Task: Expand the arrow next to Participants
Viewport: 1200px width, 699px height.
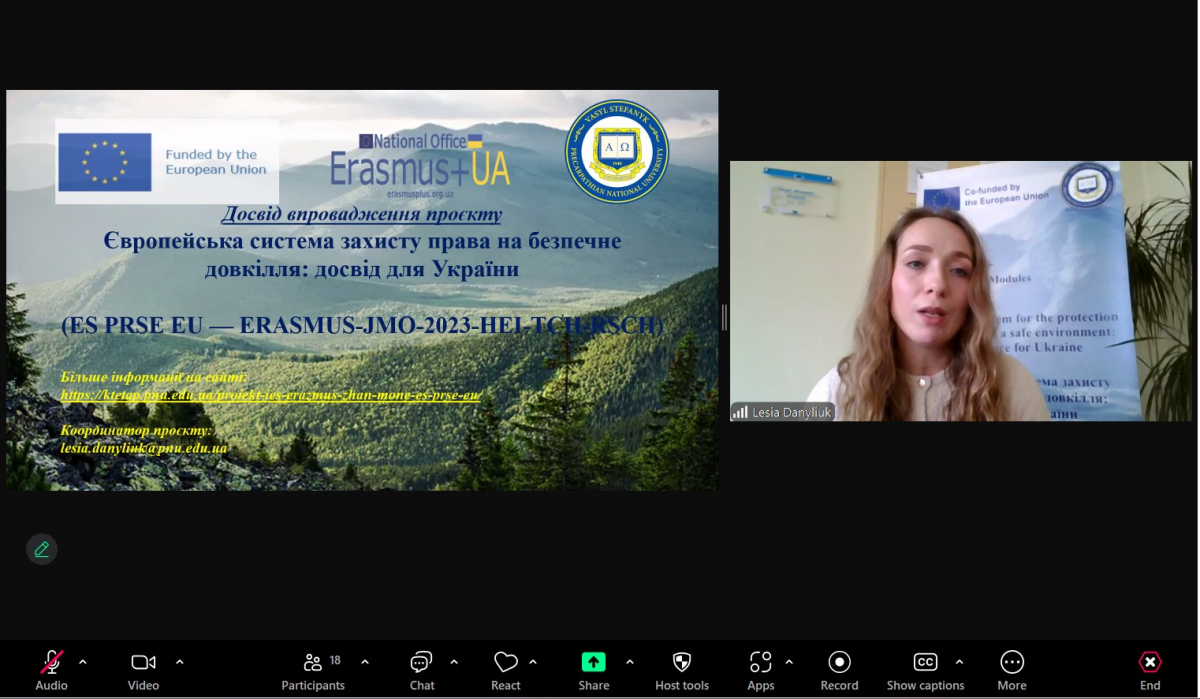Action: click(365, 662)
